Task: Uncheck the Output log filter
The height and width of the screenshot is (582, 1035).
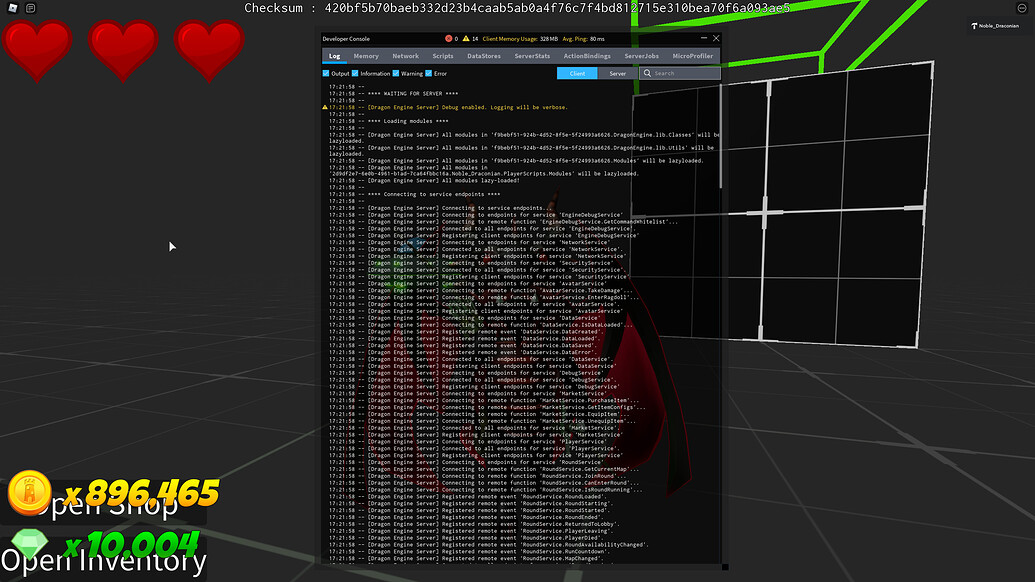Action: (324, 72)
